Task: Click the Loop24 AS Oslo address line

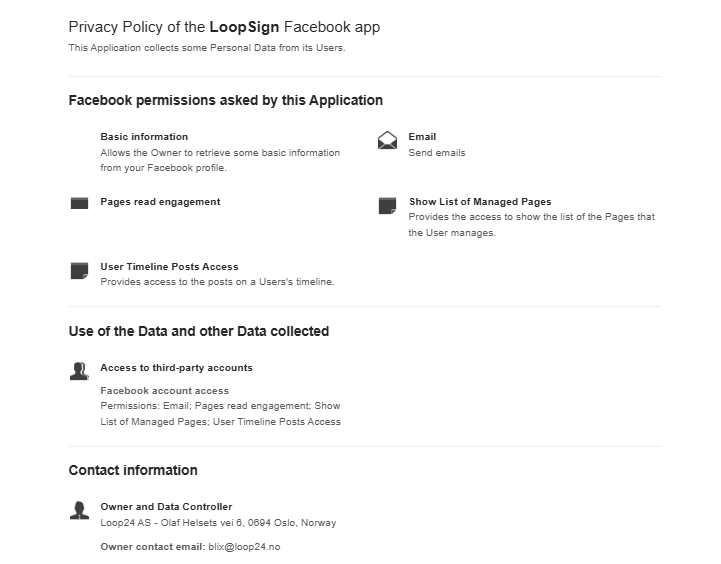Action: coord(218,523)
